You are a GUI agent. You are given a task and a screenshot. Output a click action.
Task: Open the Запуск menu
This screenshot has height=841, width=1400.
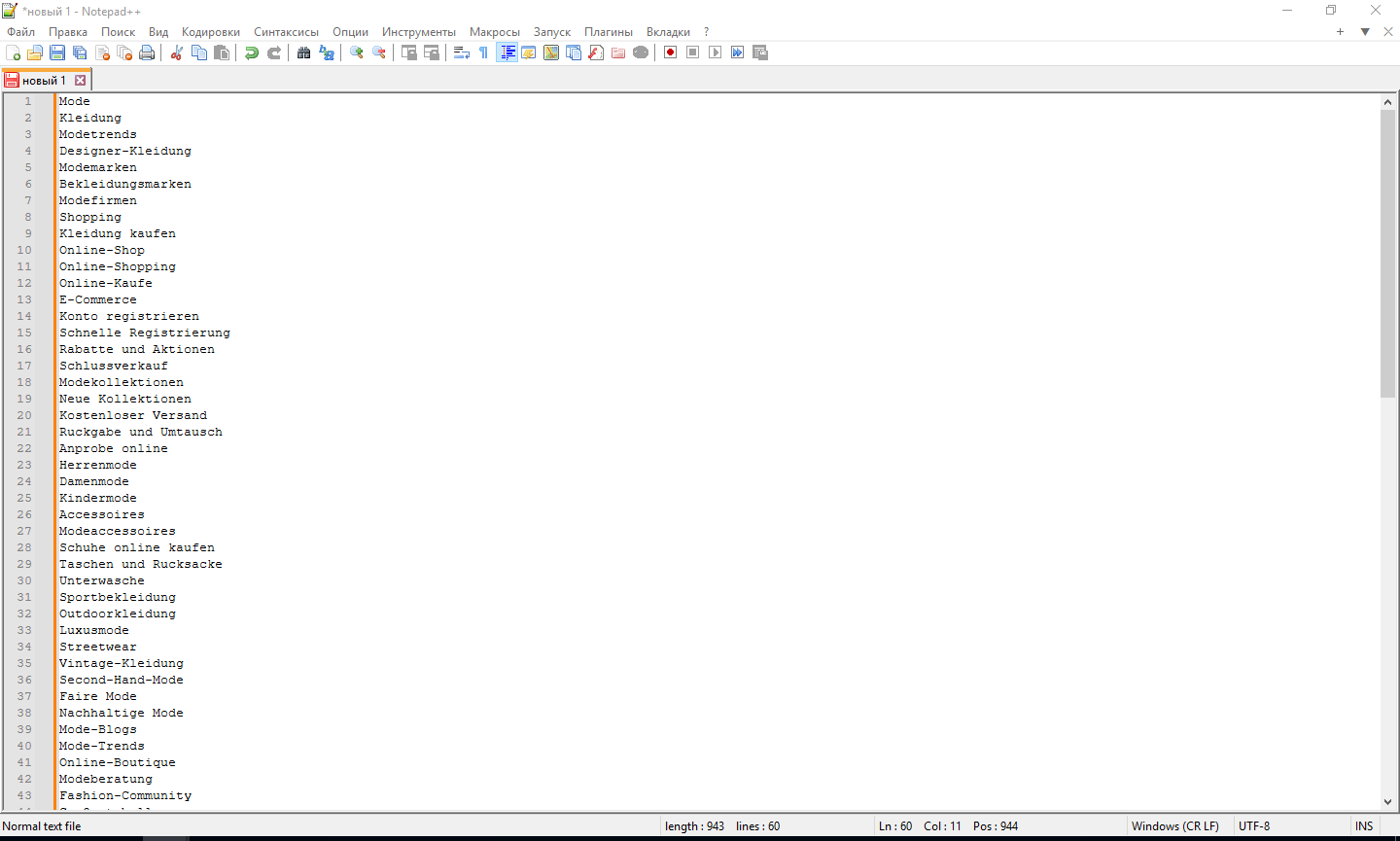click(552, 32)
